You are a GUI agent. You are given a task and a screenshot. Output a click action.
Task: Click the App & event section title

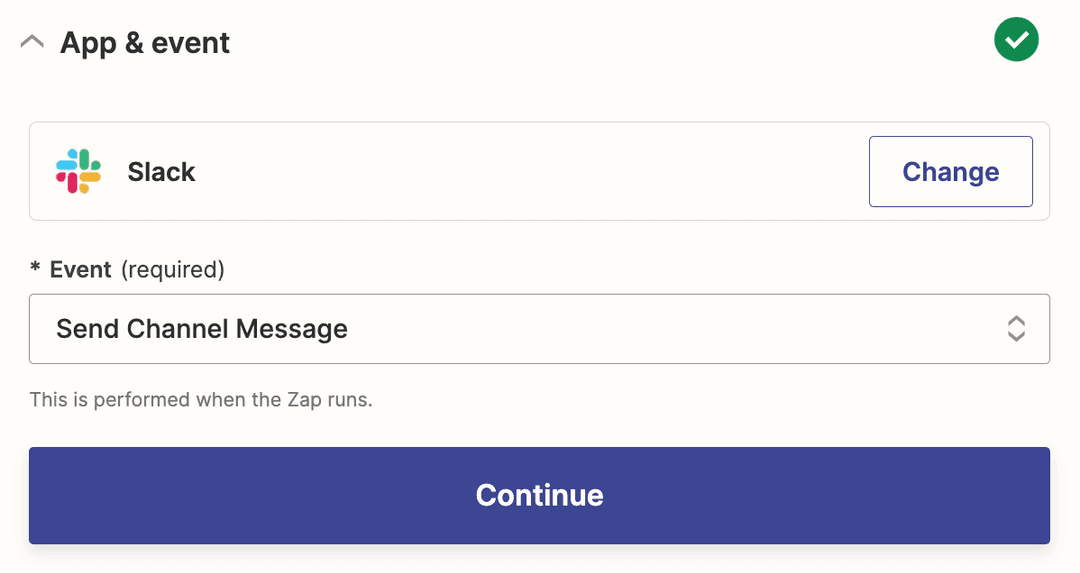145,43
